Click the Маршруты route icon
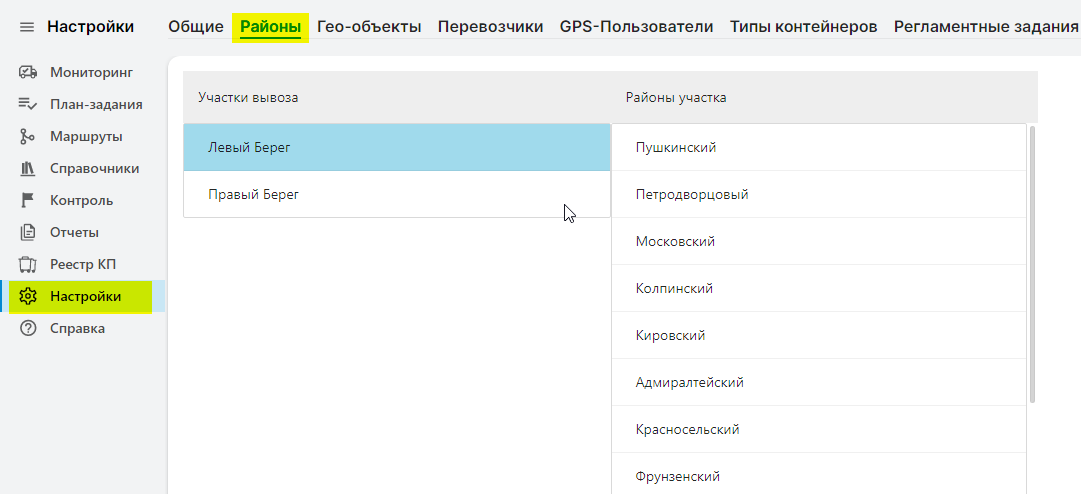The width and height of the screenshot is (1081, 494). coord(28,136)
